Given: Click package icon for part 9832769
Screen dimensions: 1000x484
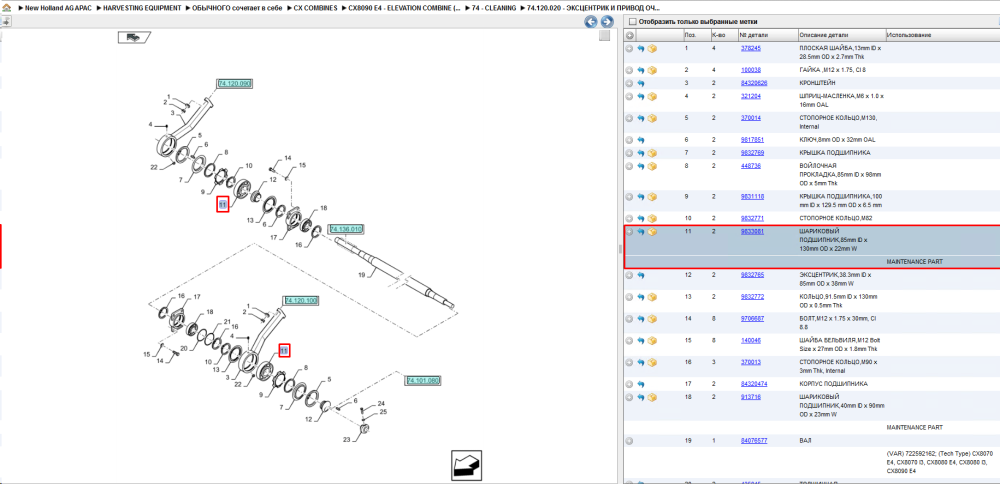Looking at the screenshot, I should click(x=652, y=153).
